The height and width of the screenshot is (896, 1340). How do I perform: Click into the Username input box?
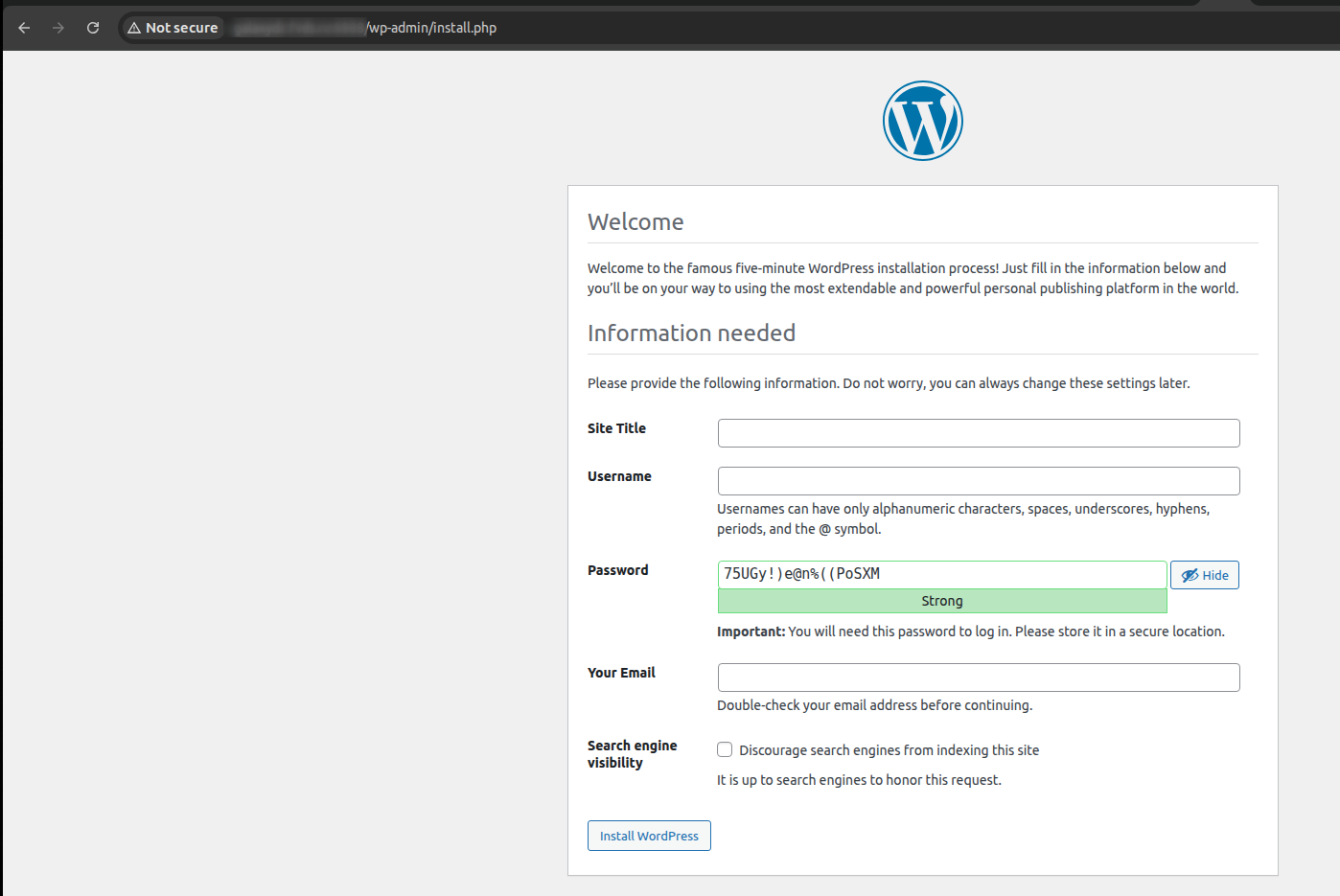point(978,481)
